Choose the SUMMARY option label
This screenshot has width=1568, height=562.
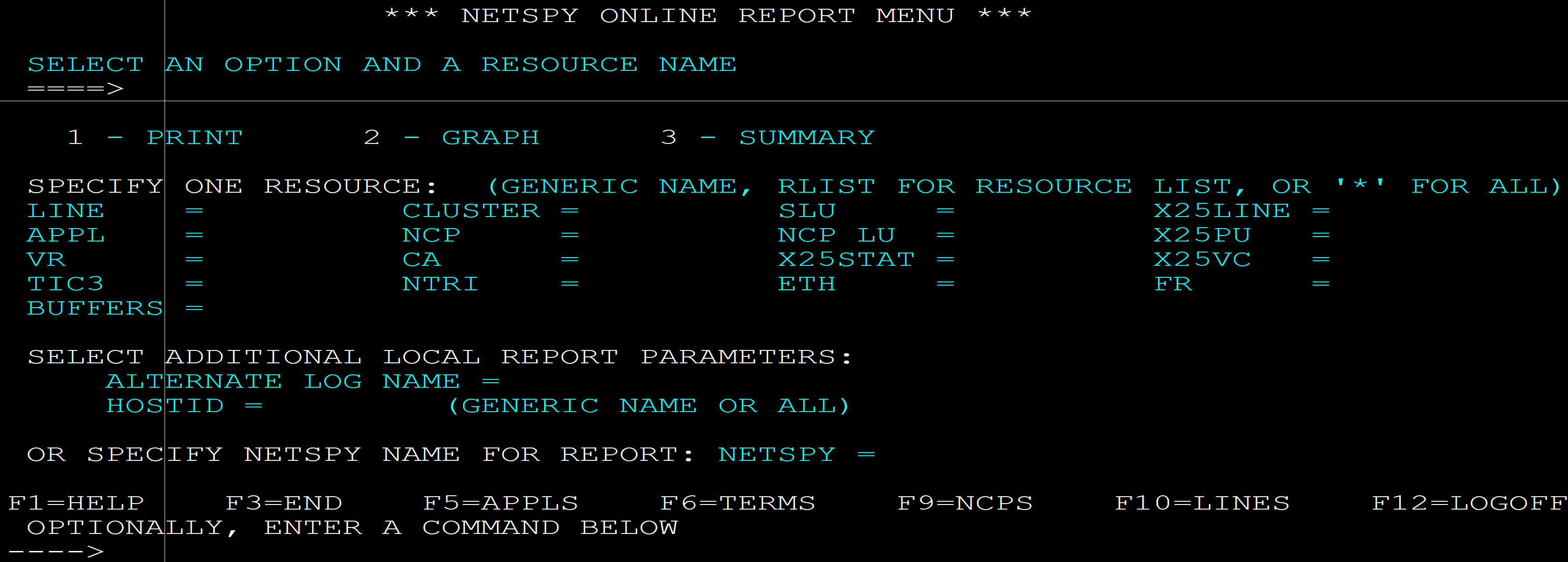[806, 138]
